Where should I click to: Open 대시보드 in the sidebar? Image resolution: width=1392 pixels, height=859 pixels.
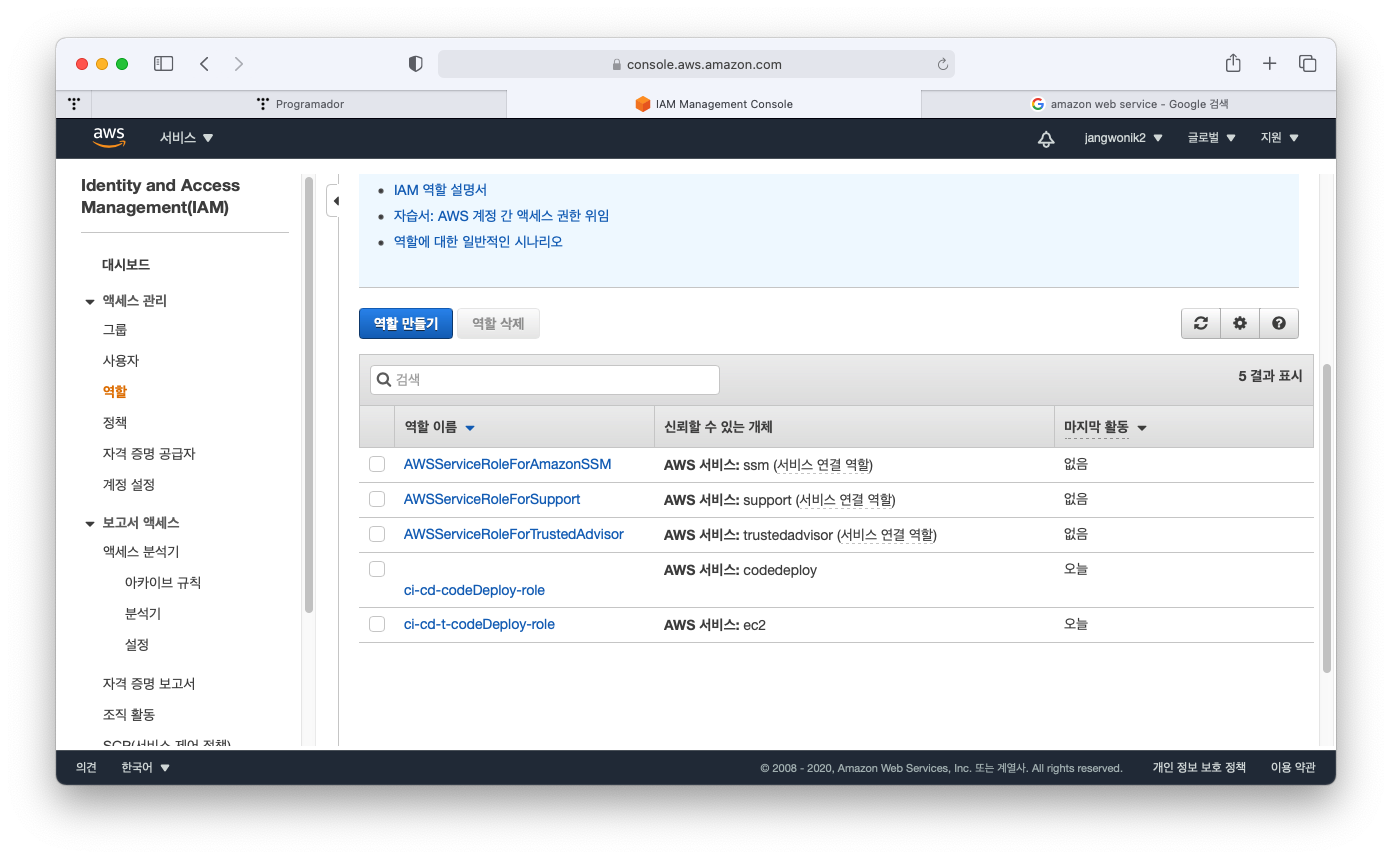click(126, 265)
